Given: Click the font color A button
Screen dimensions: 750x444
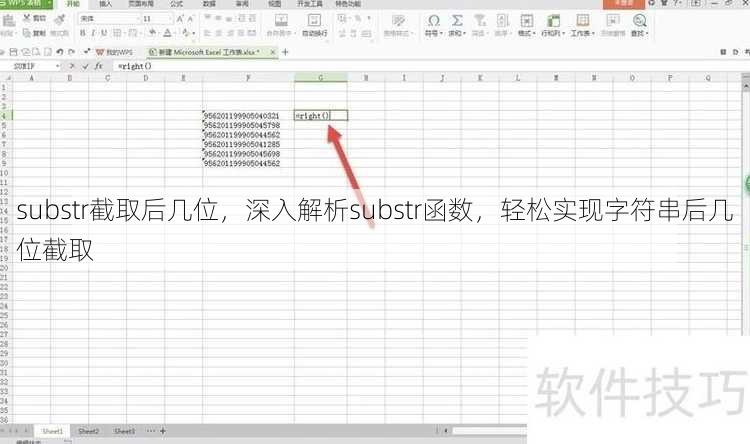Looking at the screenshot, I should [167, 33].
